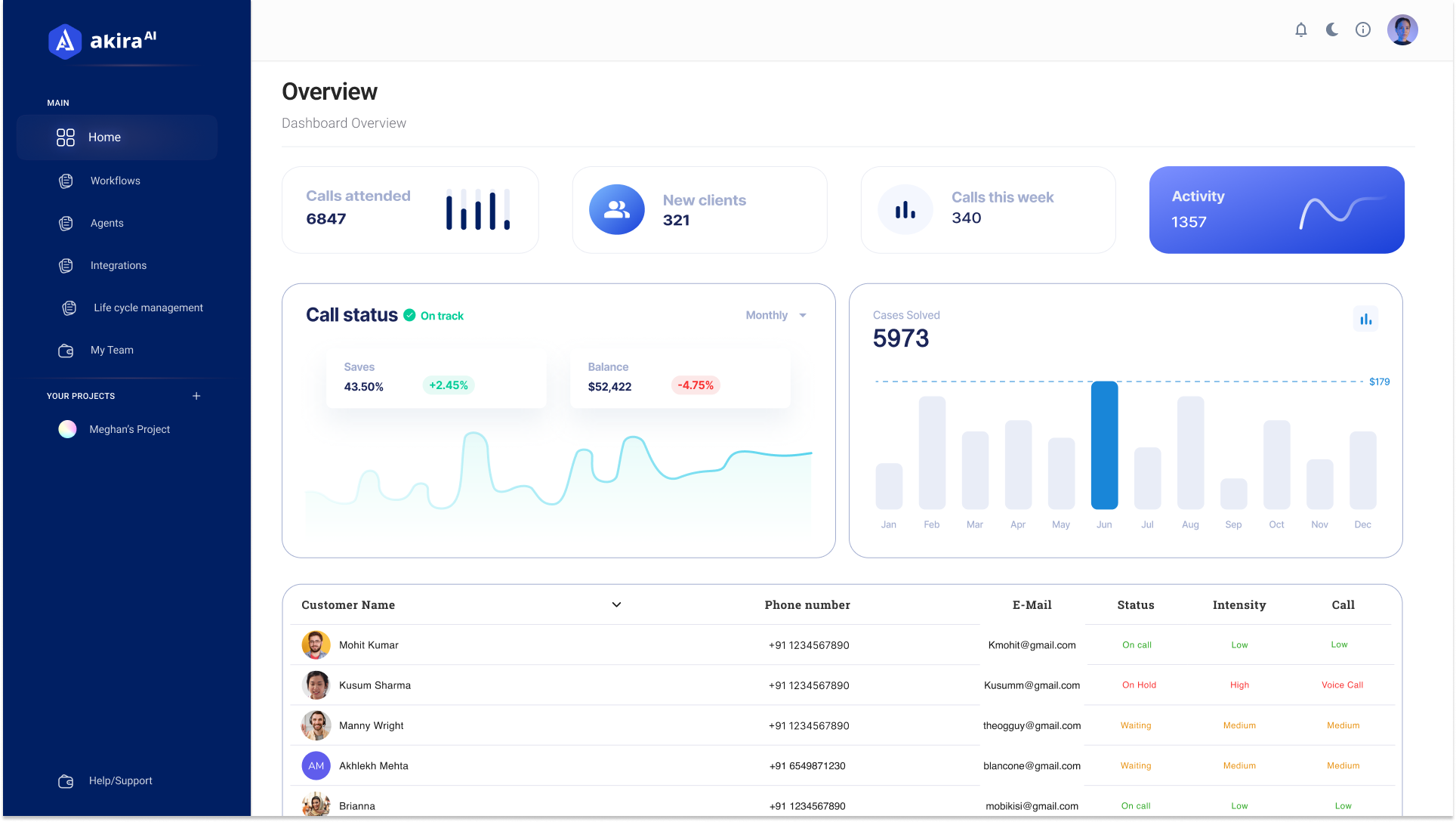The image size is (1456, 822).
Task: Select the highlighted Jun bar
Action: (x=1104, y=446)
